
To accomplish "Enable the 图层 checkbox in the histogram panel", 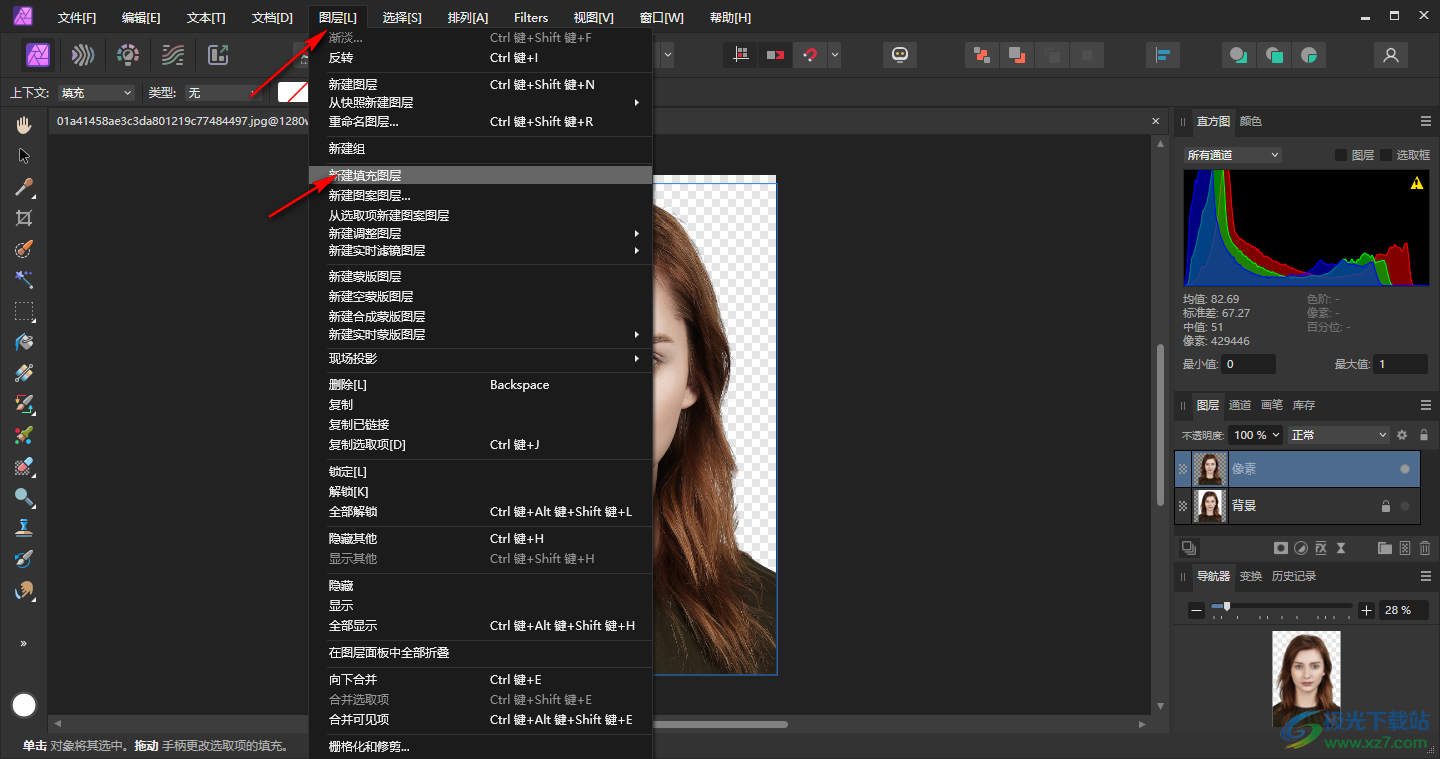I will tap(1341, 155).
